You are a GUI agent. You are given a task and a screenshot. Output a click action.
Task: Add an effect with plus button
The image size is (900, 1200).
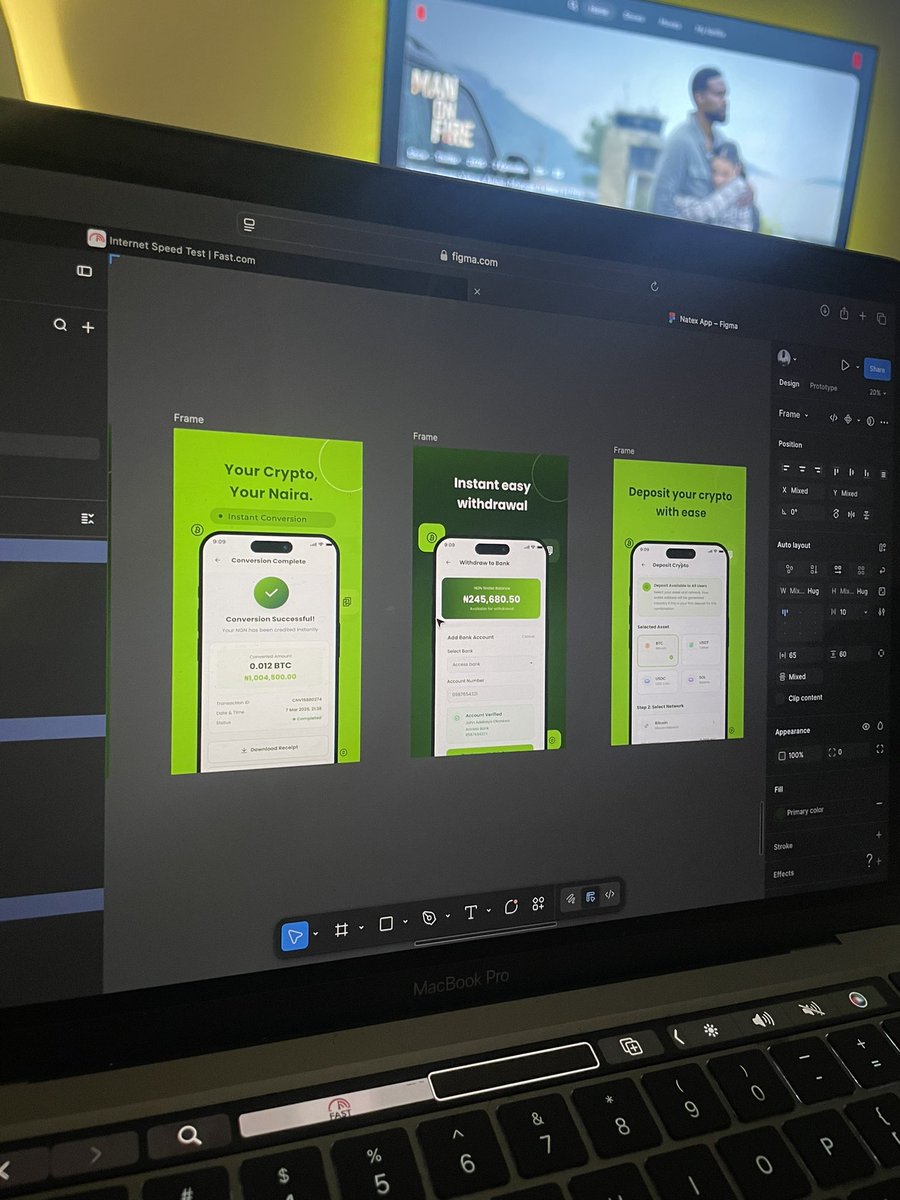(880, 861)
